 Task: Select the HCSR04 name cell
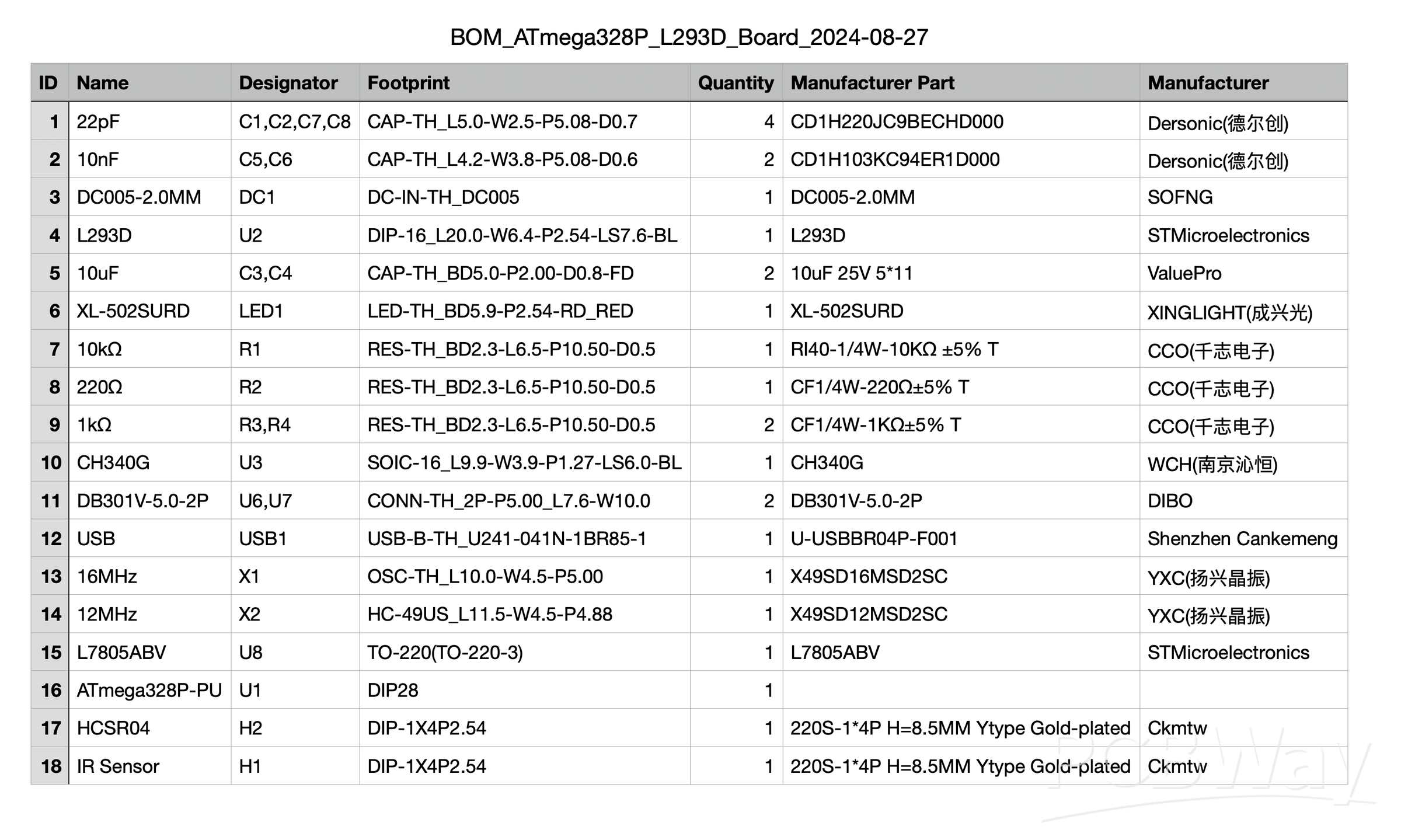[113, 729]
